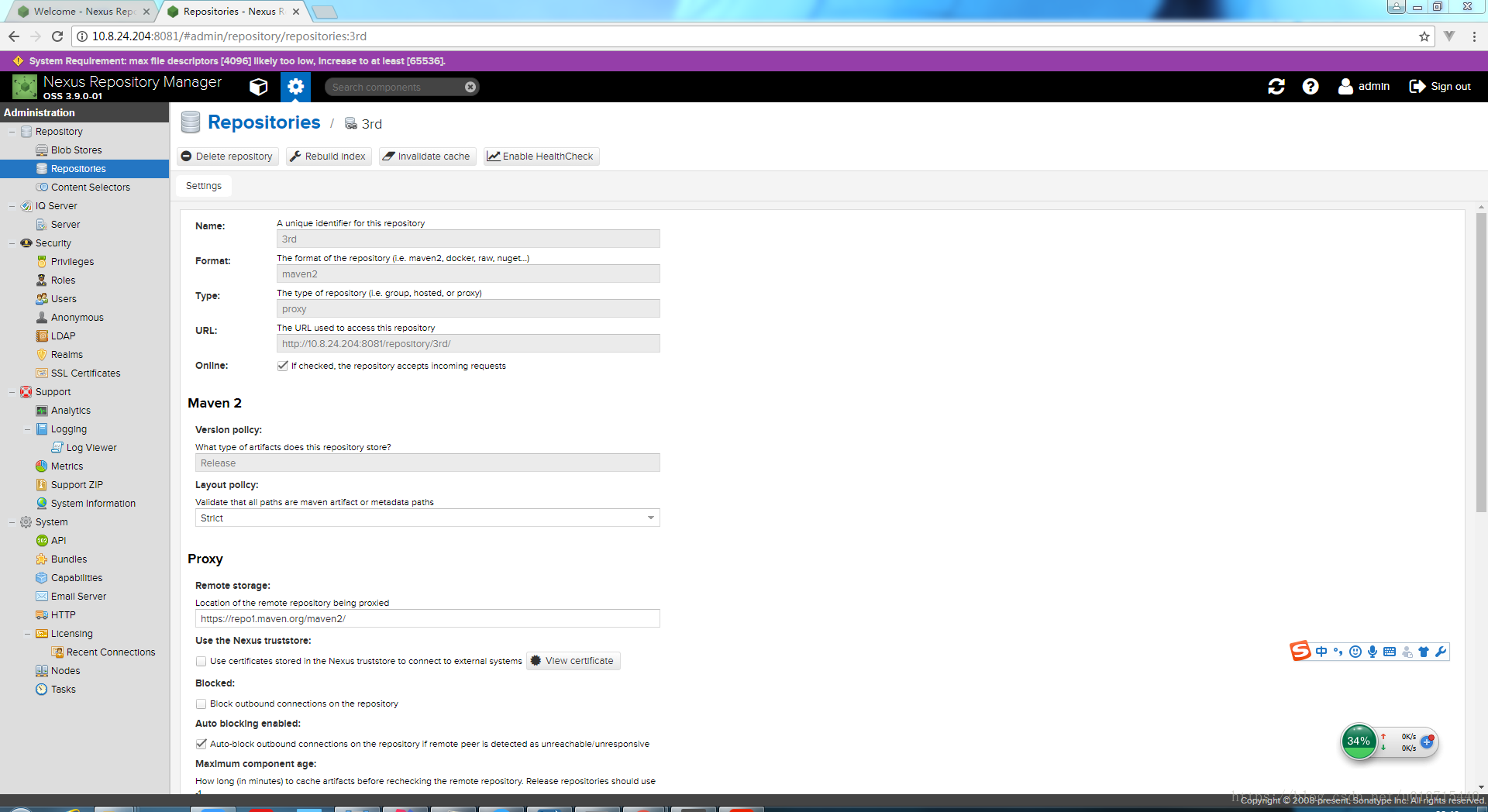Click Rebuild index button

(x=328, y=157)
